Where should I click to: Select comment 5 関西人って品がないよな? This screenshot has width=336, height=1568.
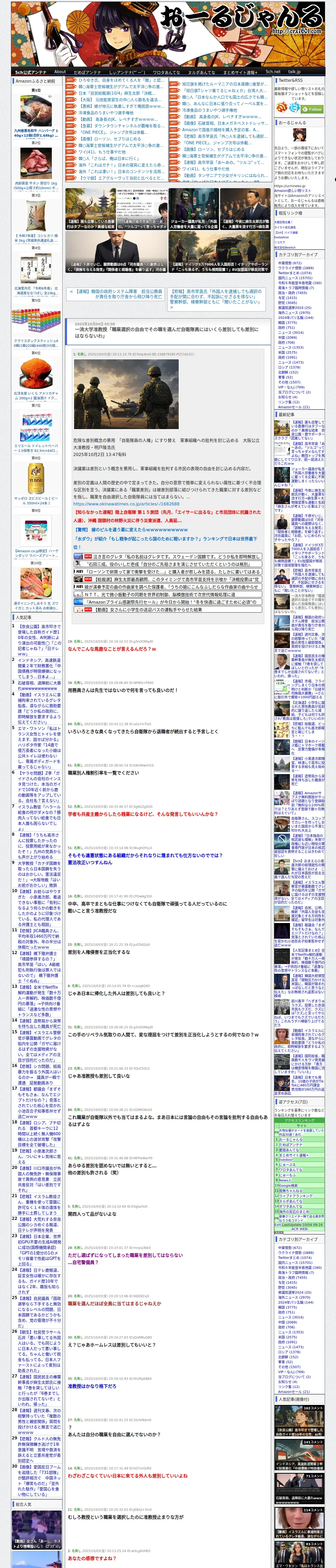pyautogui.click(x=92, y=1214)
